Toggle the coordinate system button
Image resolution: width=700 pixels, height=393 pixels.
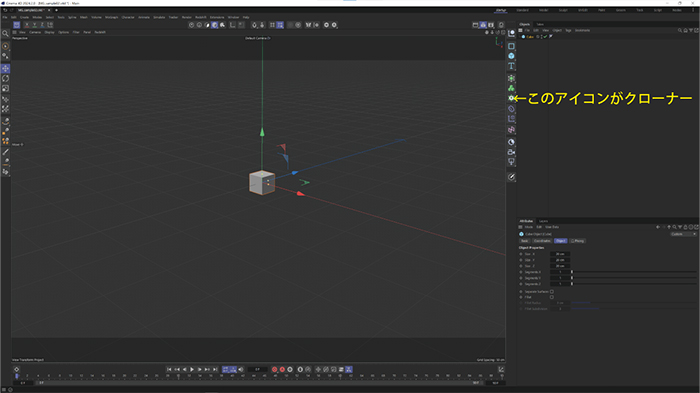[50, 25]
